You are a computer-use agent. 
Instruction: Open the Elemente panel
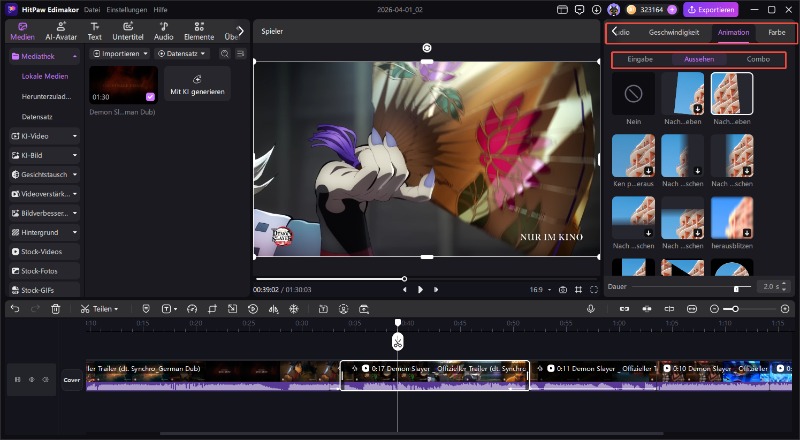199,31
